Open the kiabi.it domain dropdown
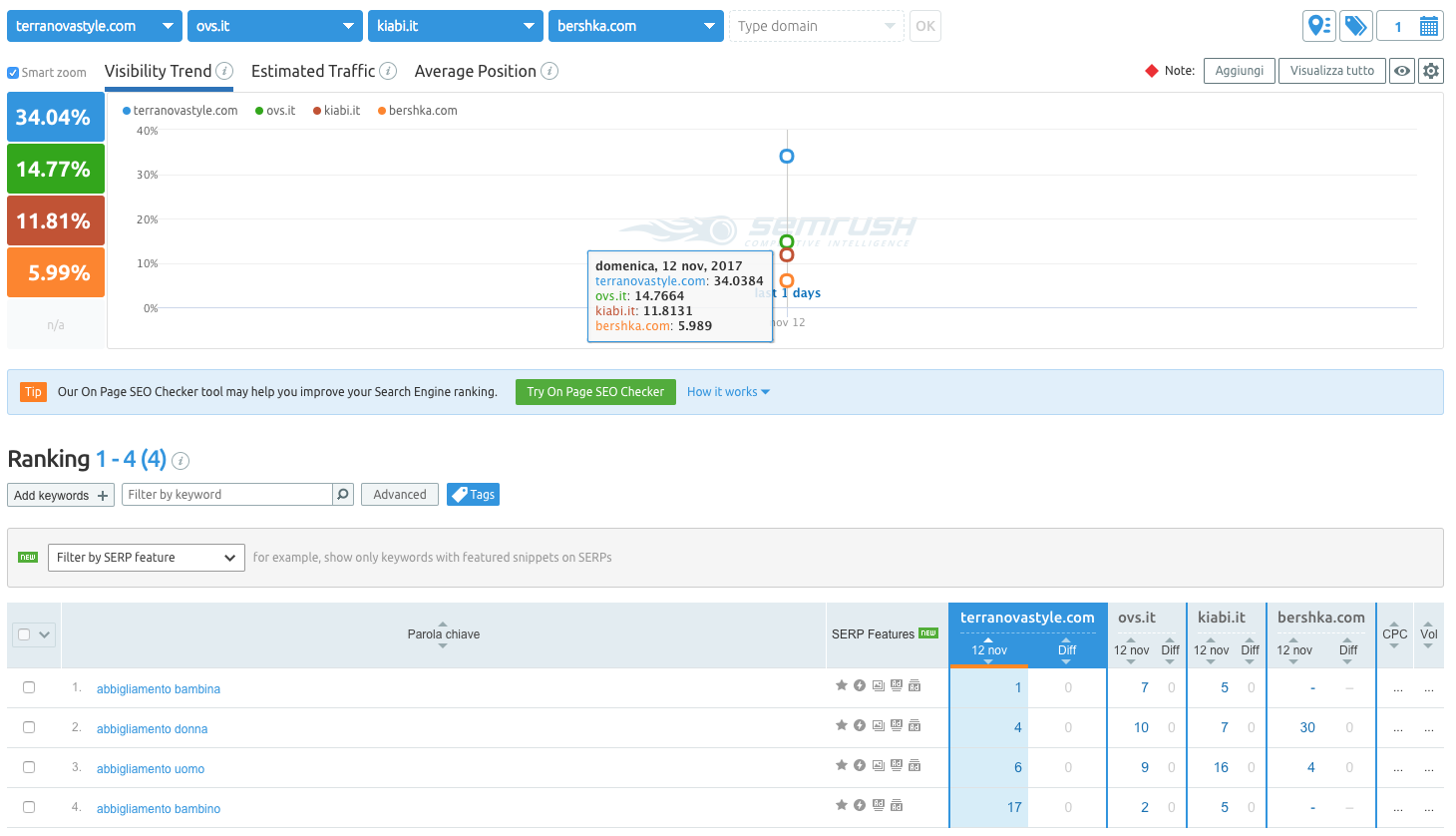 (x=456, y=26)
